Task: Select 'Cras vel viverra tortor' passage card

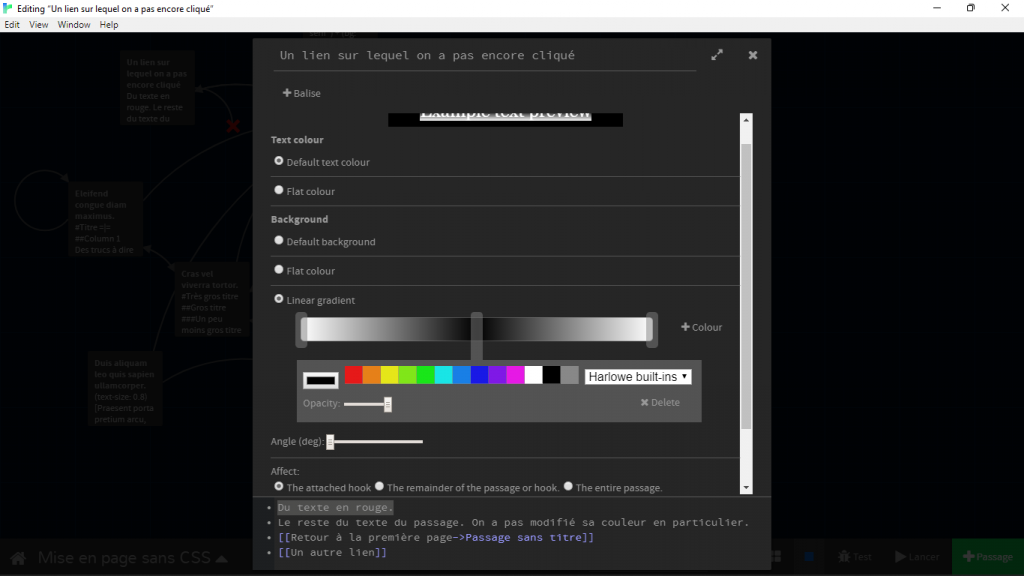Action: coord(212,301)
